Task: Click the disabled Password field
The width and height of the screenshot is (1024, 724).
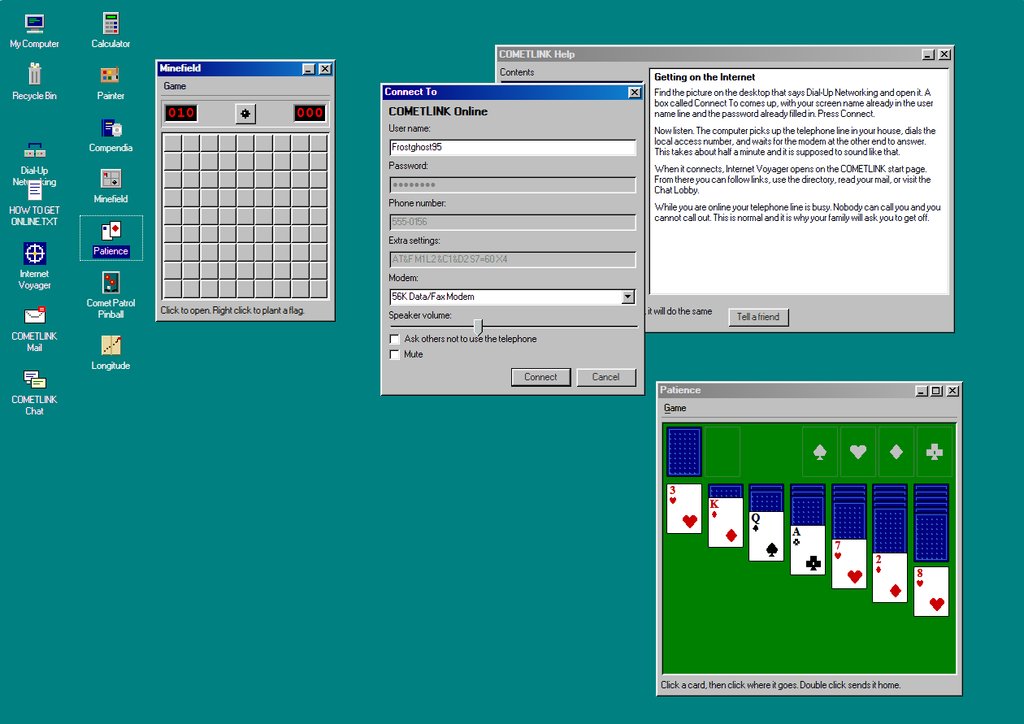Action: click(x=512, y=185)
